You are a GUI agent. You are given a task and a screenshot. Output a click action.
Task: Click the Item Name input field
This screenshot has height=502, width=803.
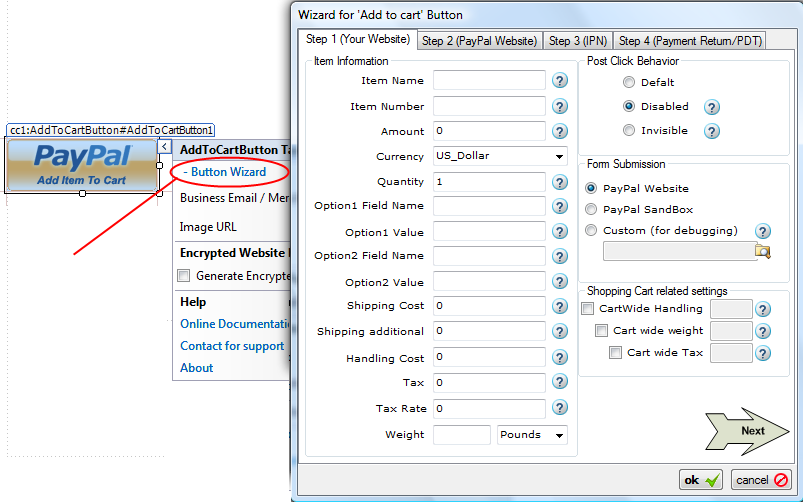coord(489,80)
